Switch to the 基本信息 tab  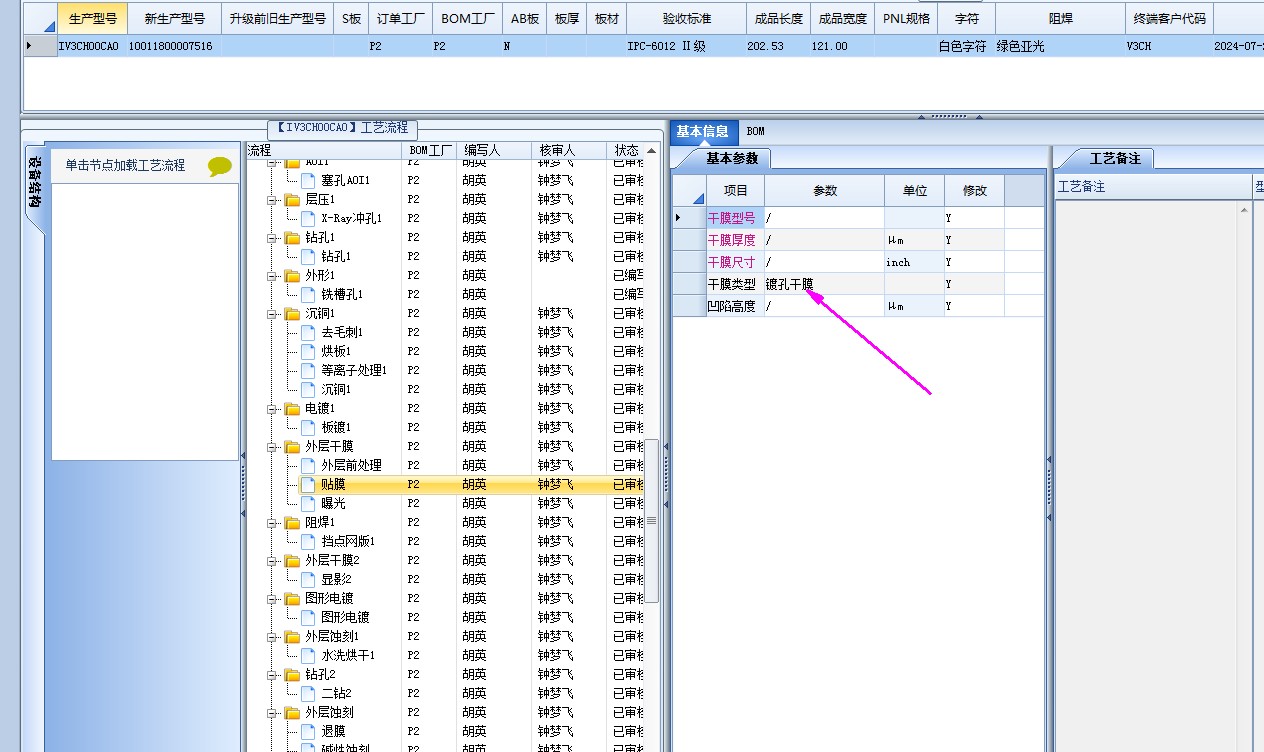[x=703, y=131]
